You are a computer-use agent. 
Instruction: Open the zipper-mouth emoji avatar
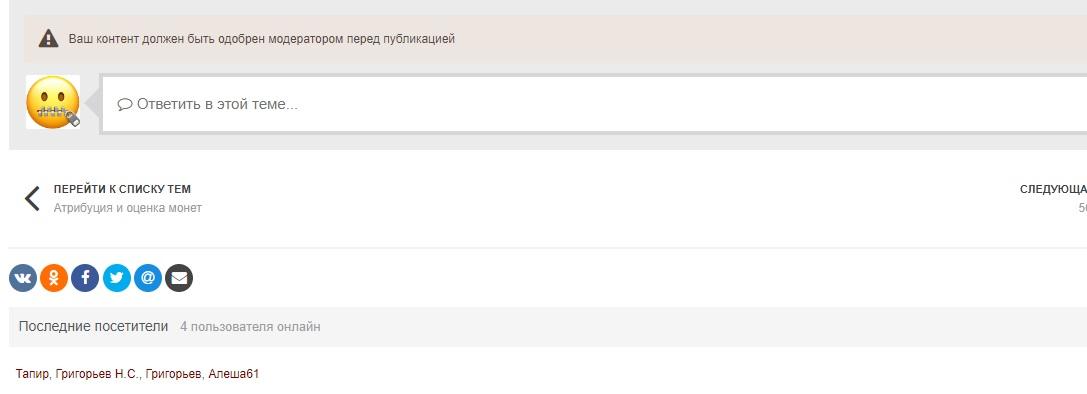click(53, 102)
